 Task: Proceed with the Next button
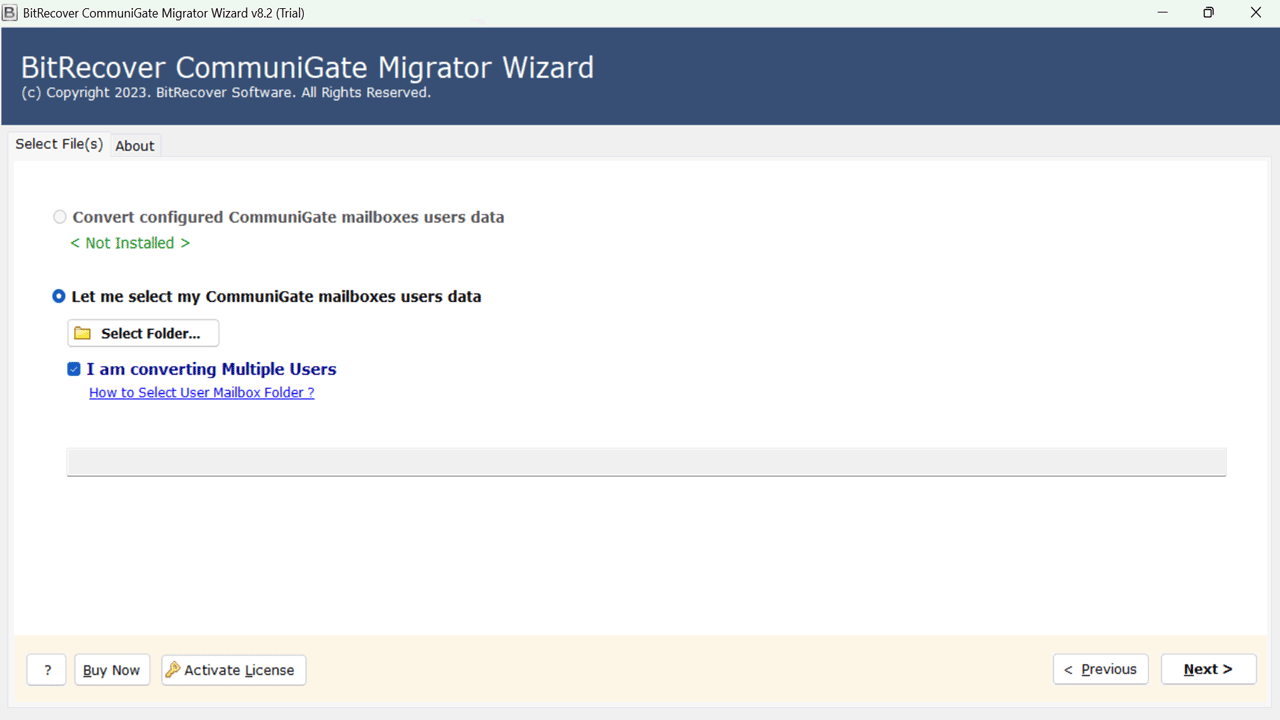click(x=1208, y=669)
